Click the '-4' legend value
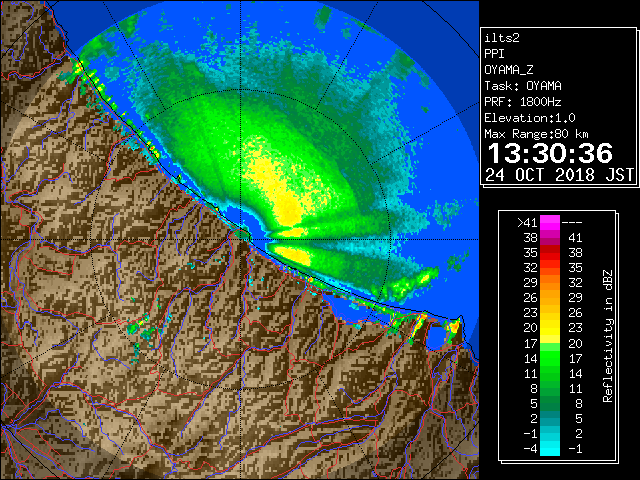Image resolution: width=640 pixels, height=480 pixels. pos(530,448)
